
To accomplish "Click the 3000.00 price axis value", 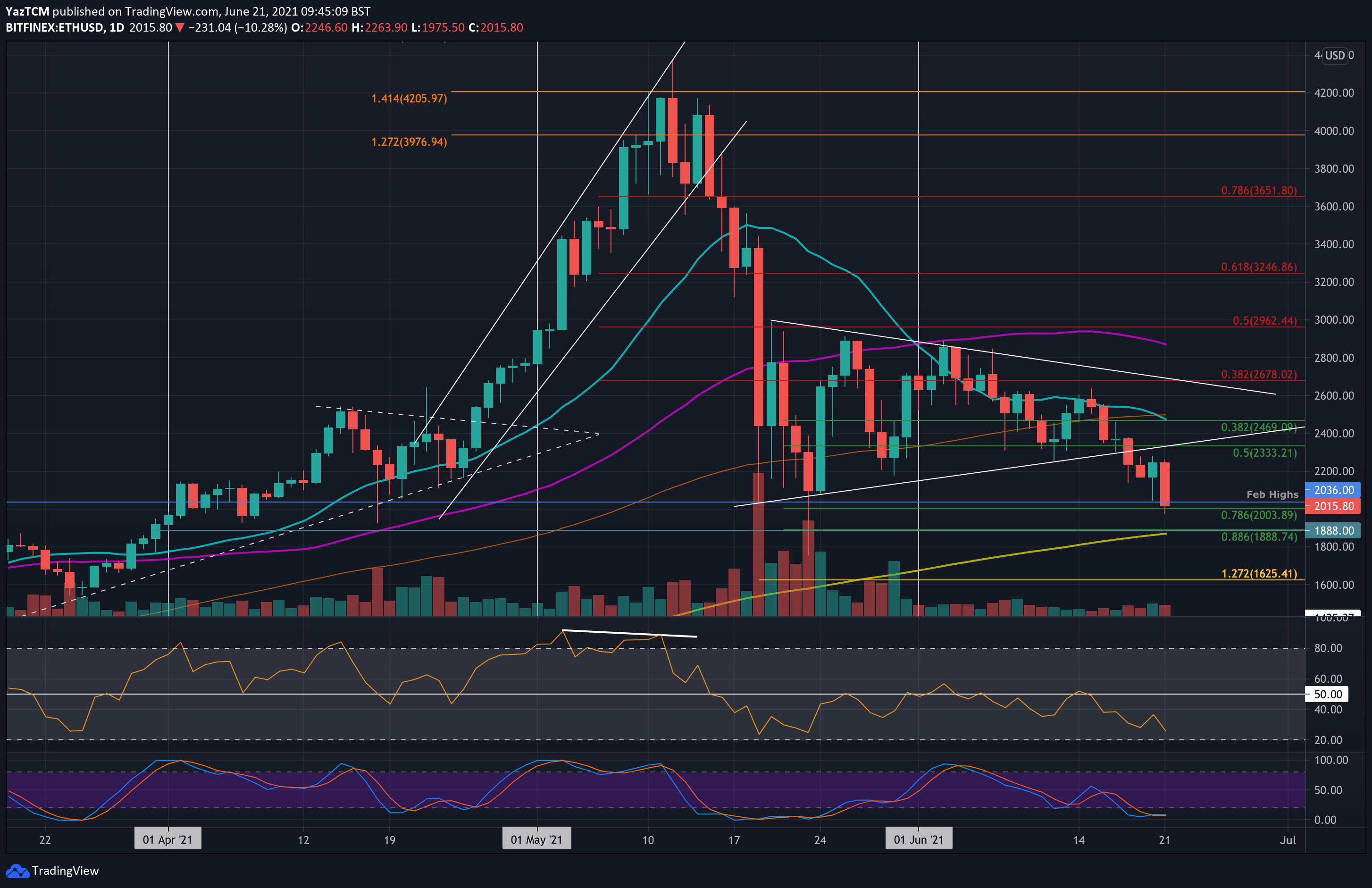I will tap(1334, 320).
